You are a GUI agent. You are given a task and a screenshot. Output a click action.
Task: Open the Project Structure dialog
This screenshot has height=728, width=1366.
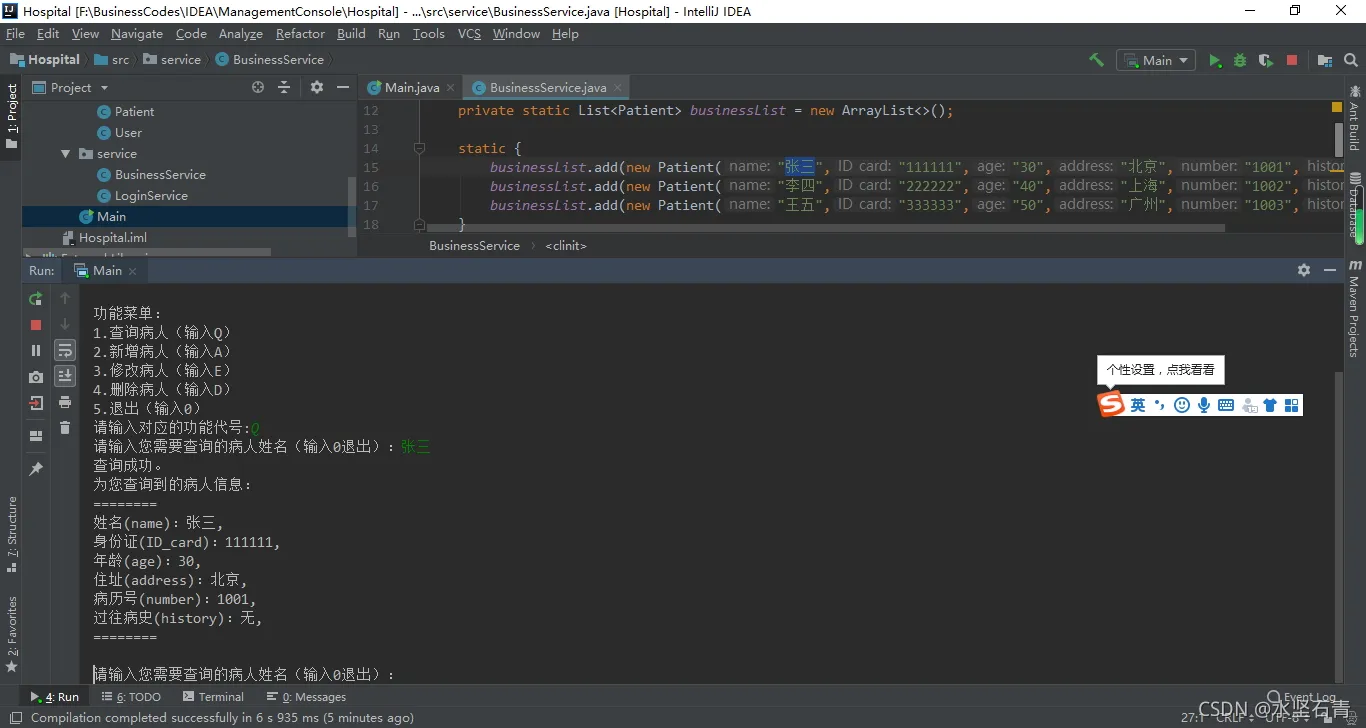point(1325,60)
